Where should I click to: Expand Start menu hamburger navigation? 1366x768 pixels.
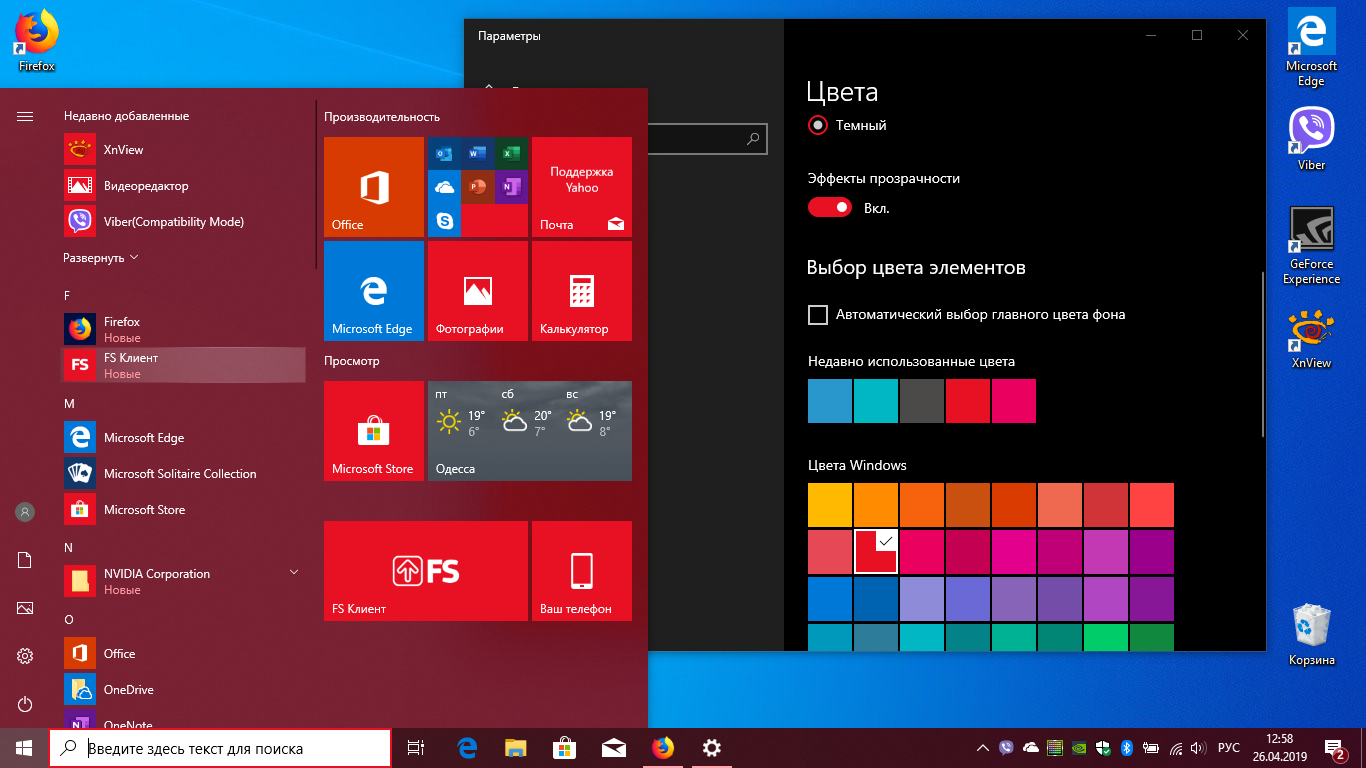[25, 117]
